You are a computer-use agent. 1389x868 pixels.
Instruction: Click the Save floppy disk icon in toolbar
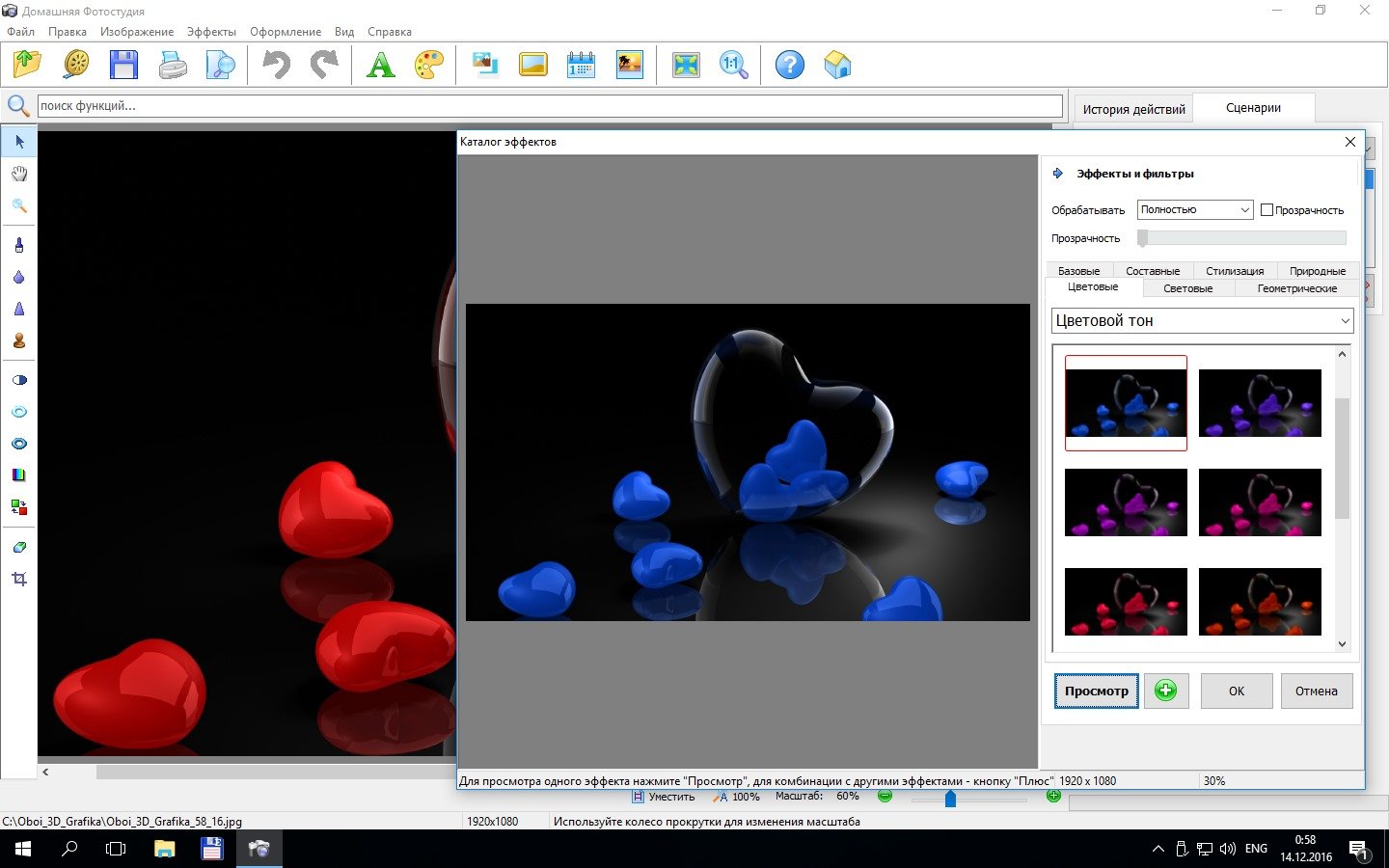click(123, 66)
